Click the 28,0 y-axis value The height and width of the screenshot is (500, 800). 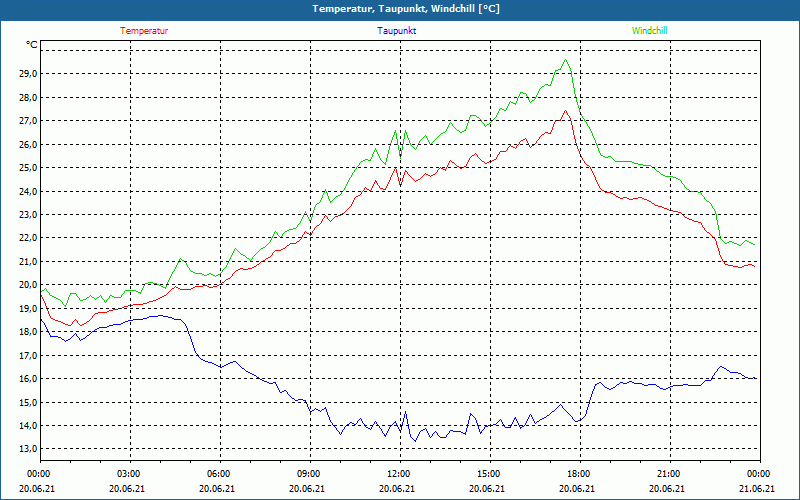coord(29,97)
